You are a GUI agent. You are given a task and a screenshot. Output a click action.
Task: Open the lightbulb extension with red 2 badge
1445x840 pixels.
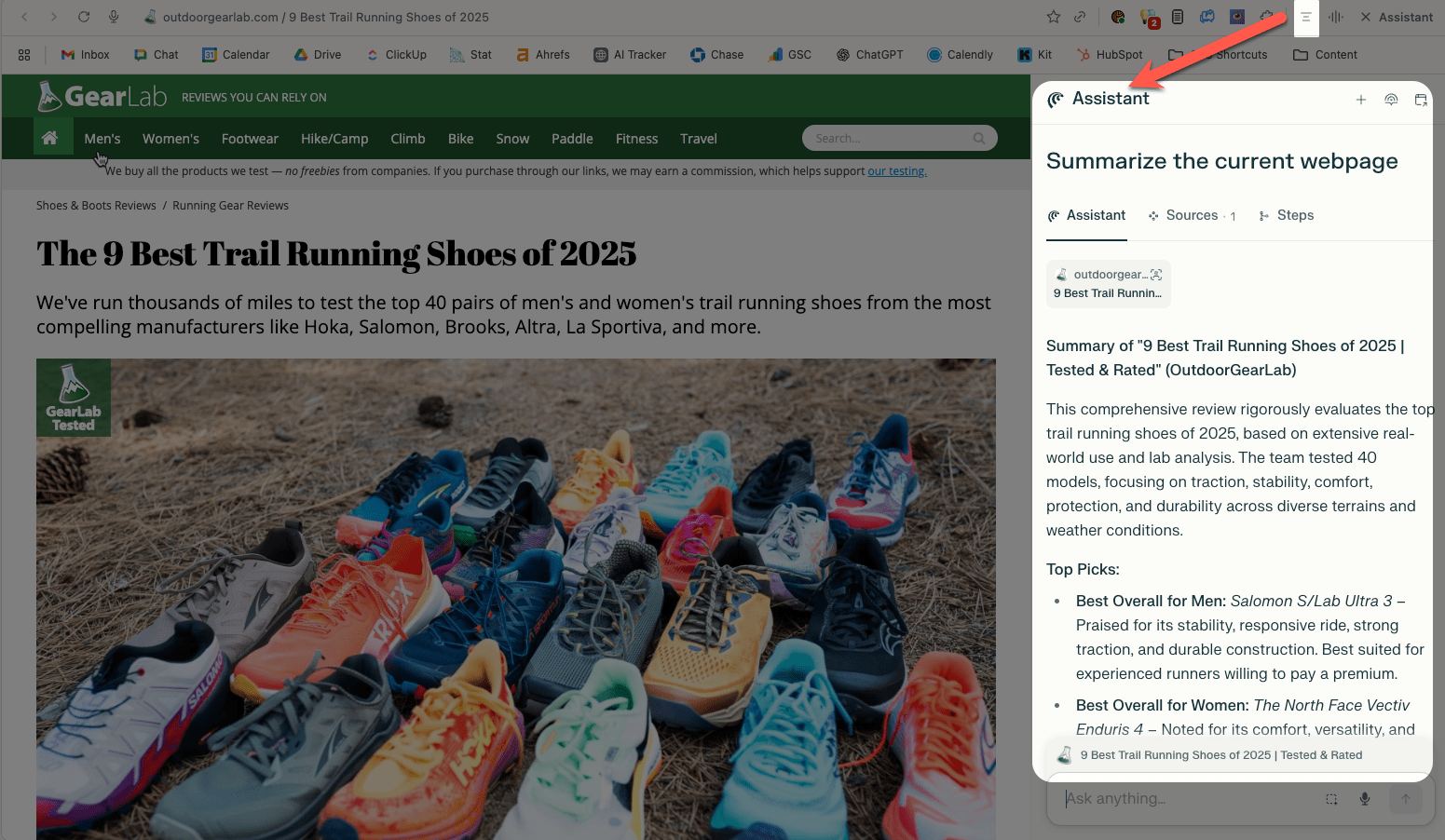click(x=1149, y=17)
